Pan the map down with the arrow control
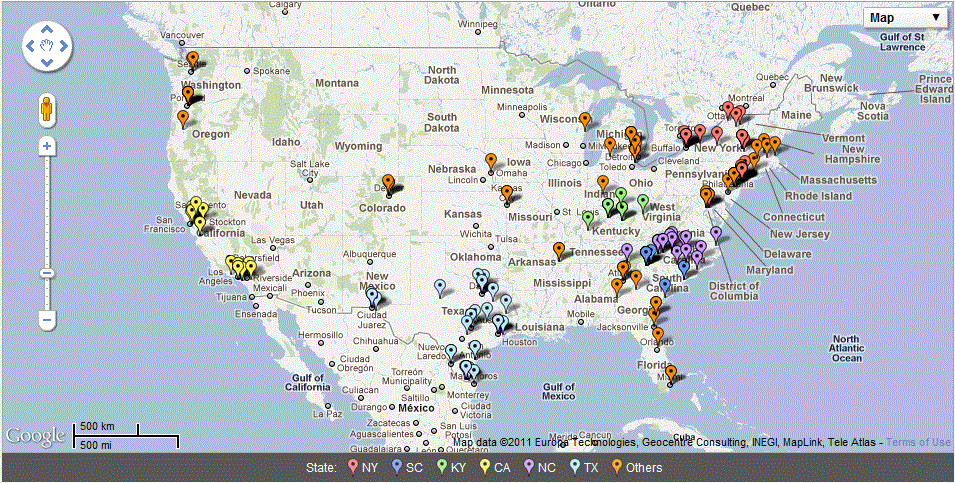Image resolution: width=955 pixels, height=483 pixels. click(x=47, y=62)
